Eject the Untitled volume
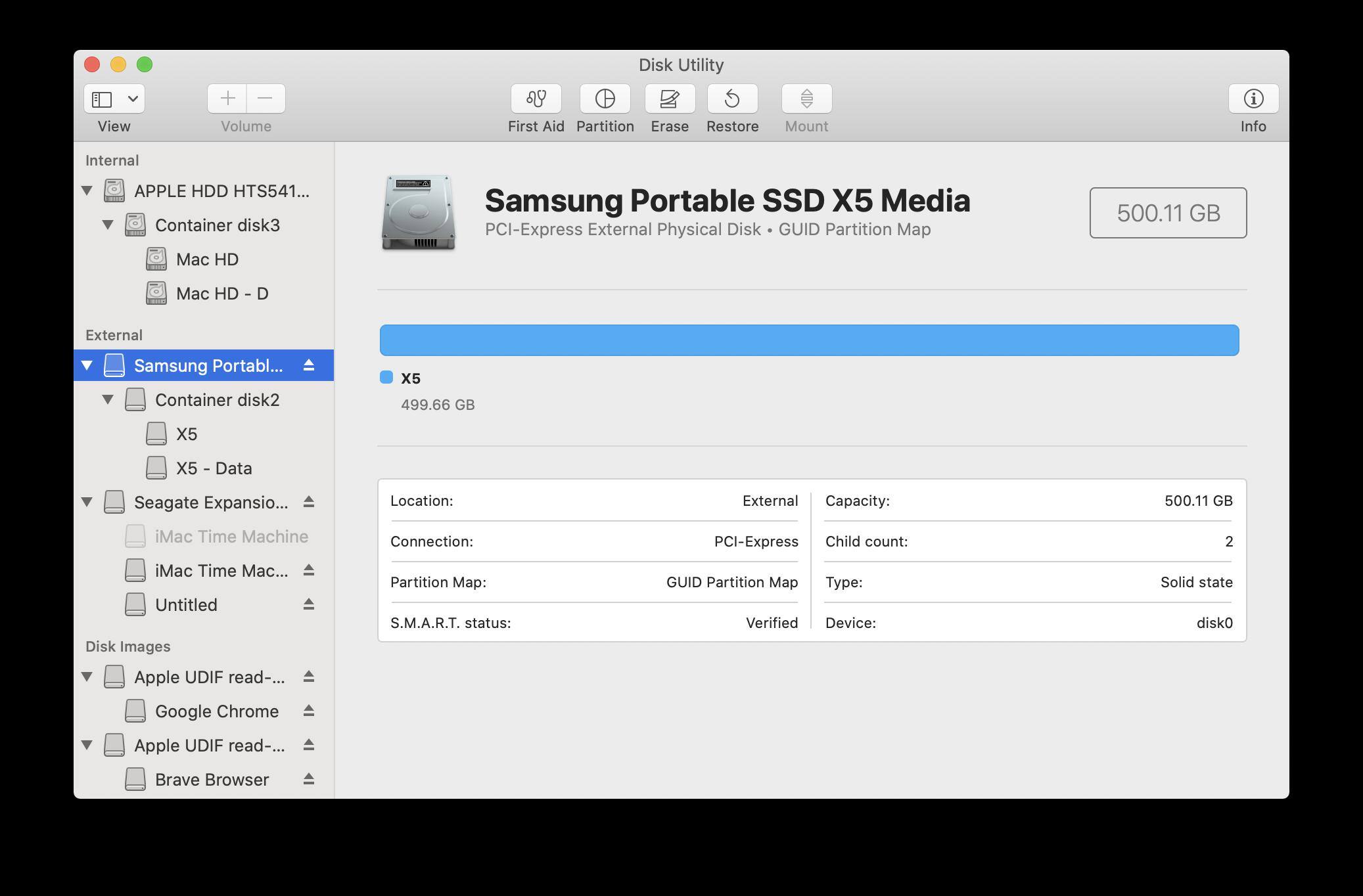Viewport: 1363px width, 896px height. pyautogui.click(x=309, y=604)
